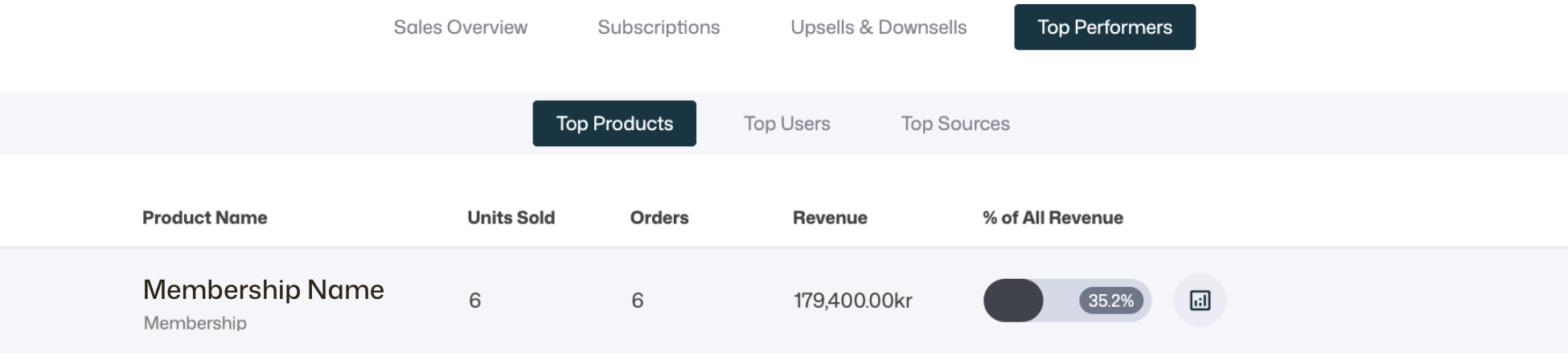Screen dimensions: 1568x360
Task: Click the units sold value 6
Action: click(474, 301)
